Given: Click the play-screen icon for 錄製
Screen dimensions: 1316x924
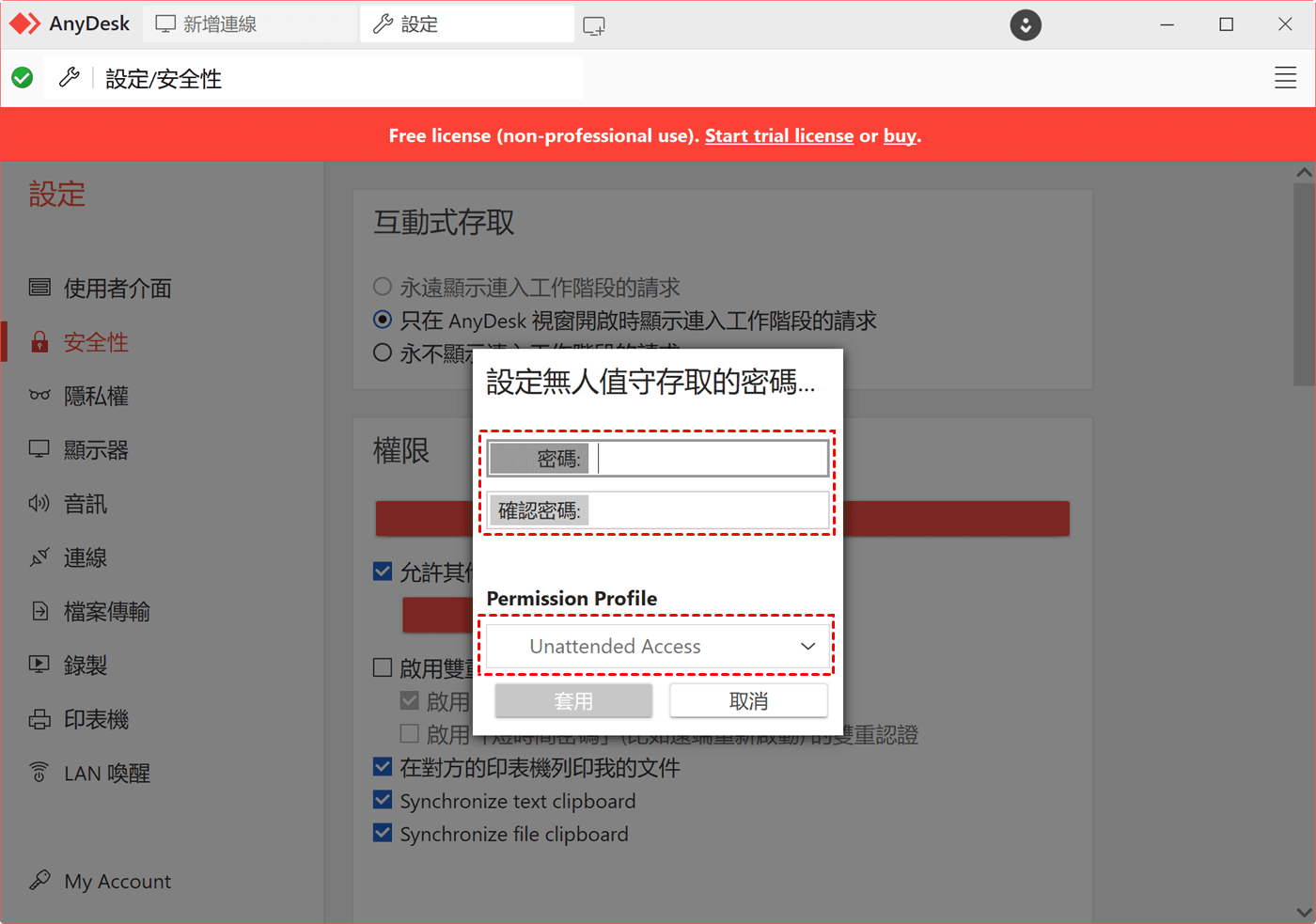Looking at the screenshot, I should [39, 665].
